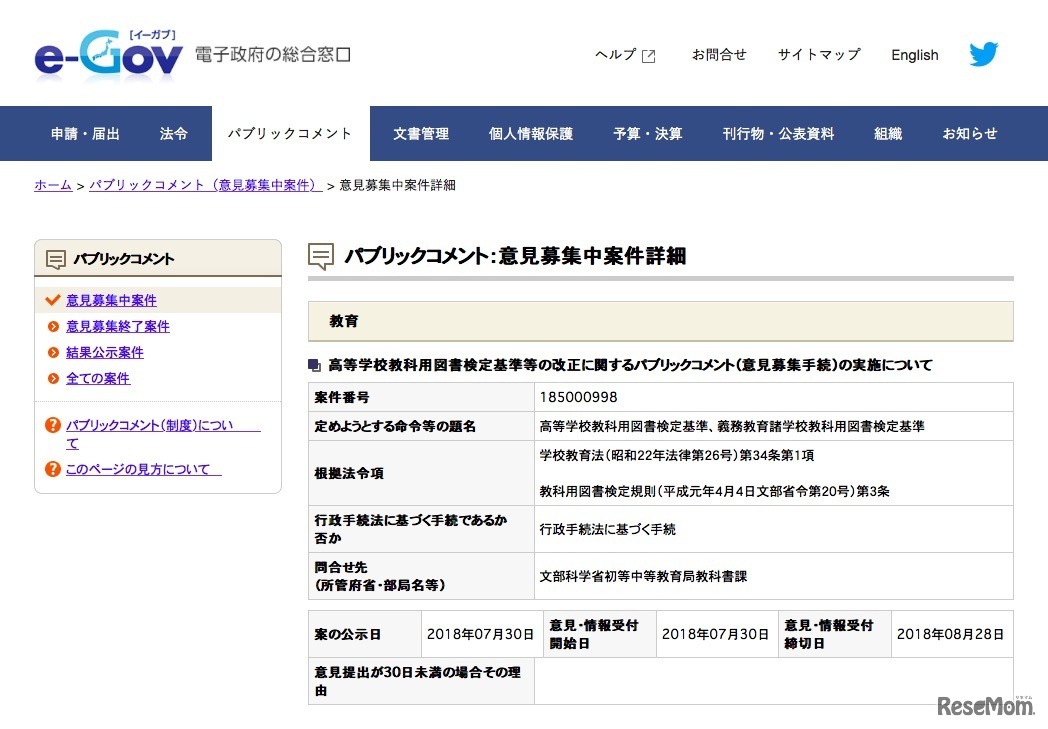
Task: Click the 高等学校教科用図書検定基準等の改正 case title
Action: coord(630,365)
